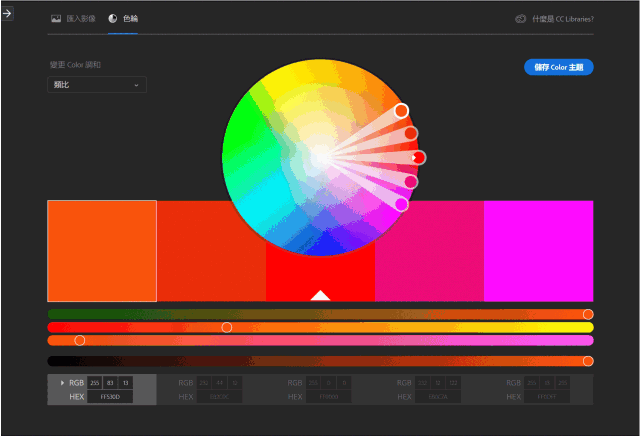Click the fourth swatch's HEX field
Image resolution: width=640 pixels, height=436 pixels.
(438, 397)
